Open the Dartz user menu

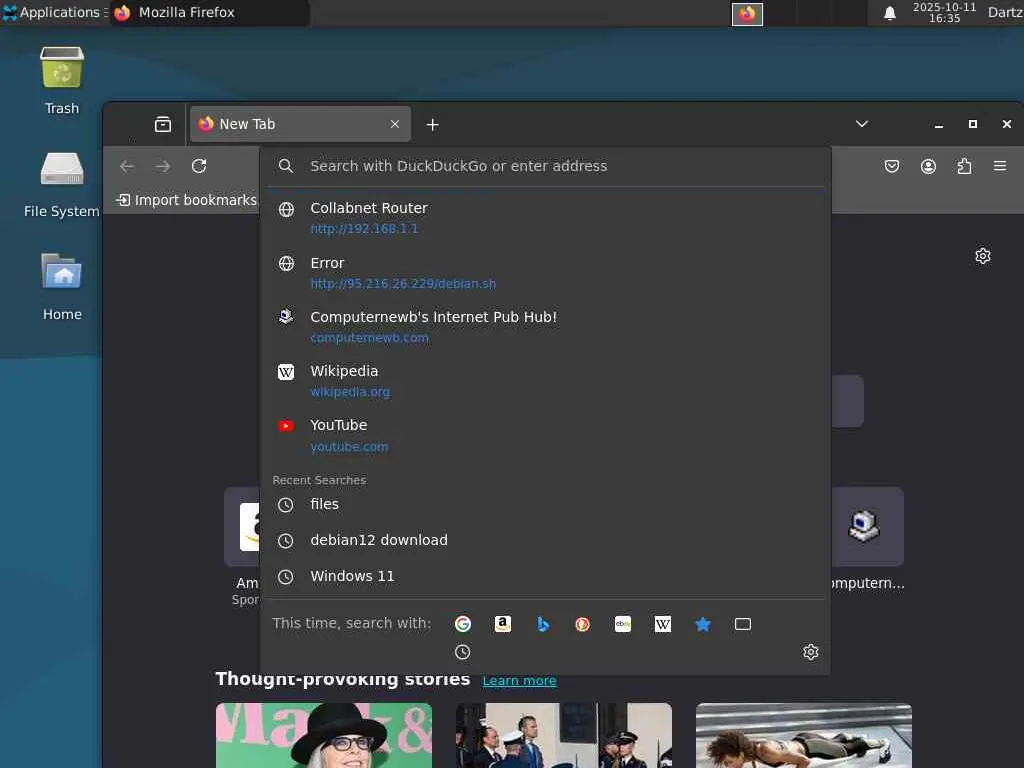coord(1005,12)
